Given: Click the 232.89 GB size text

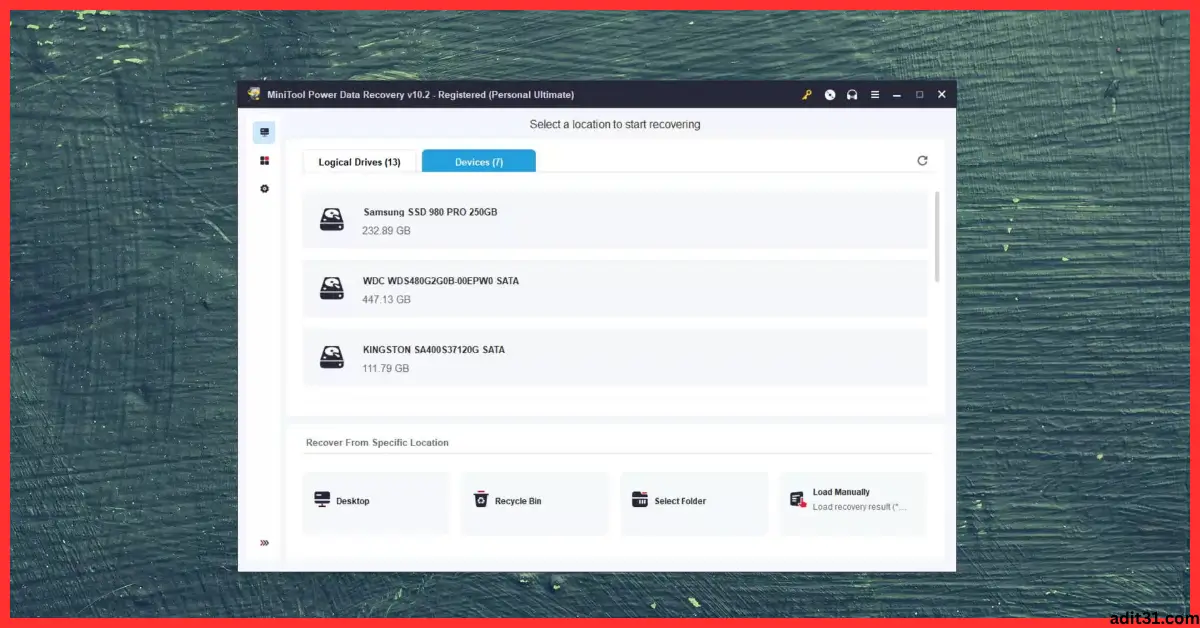Looking at the screenshot, I should pos(386,231).
